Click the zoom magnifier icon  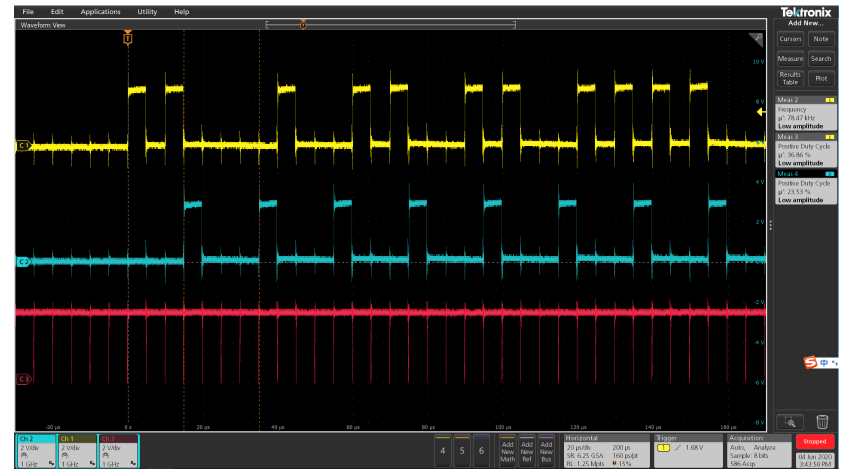pyautogui.click(x=790, y=422)
